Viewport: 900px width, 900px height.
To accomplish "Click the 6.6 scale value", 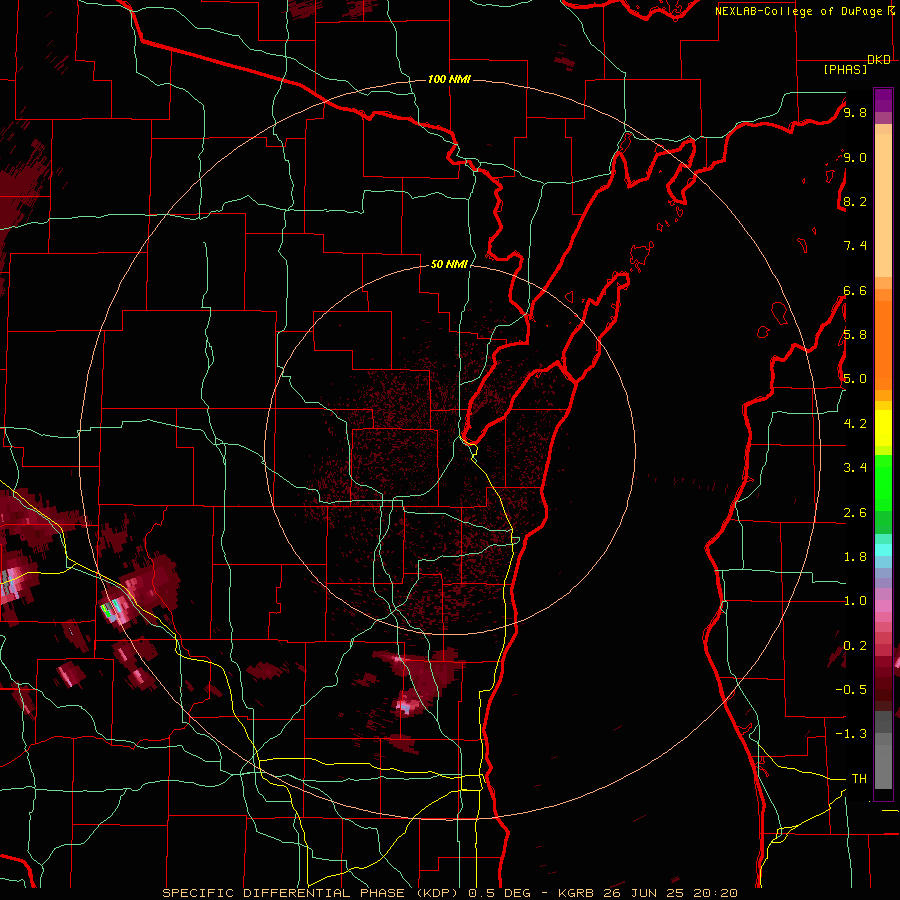I will point(855,291).
